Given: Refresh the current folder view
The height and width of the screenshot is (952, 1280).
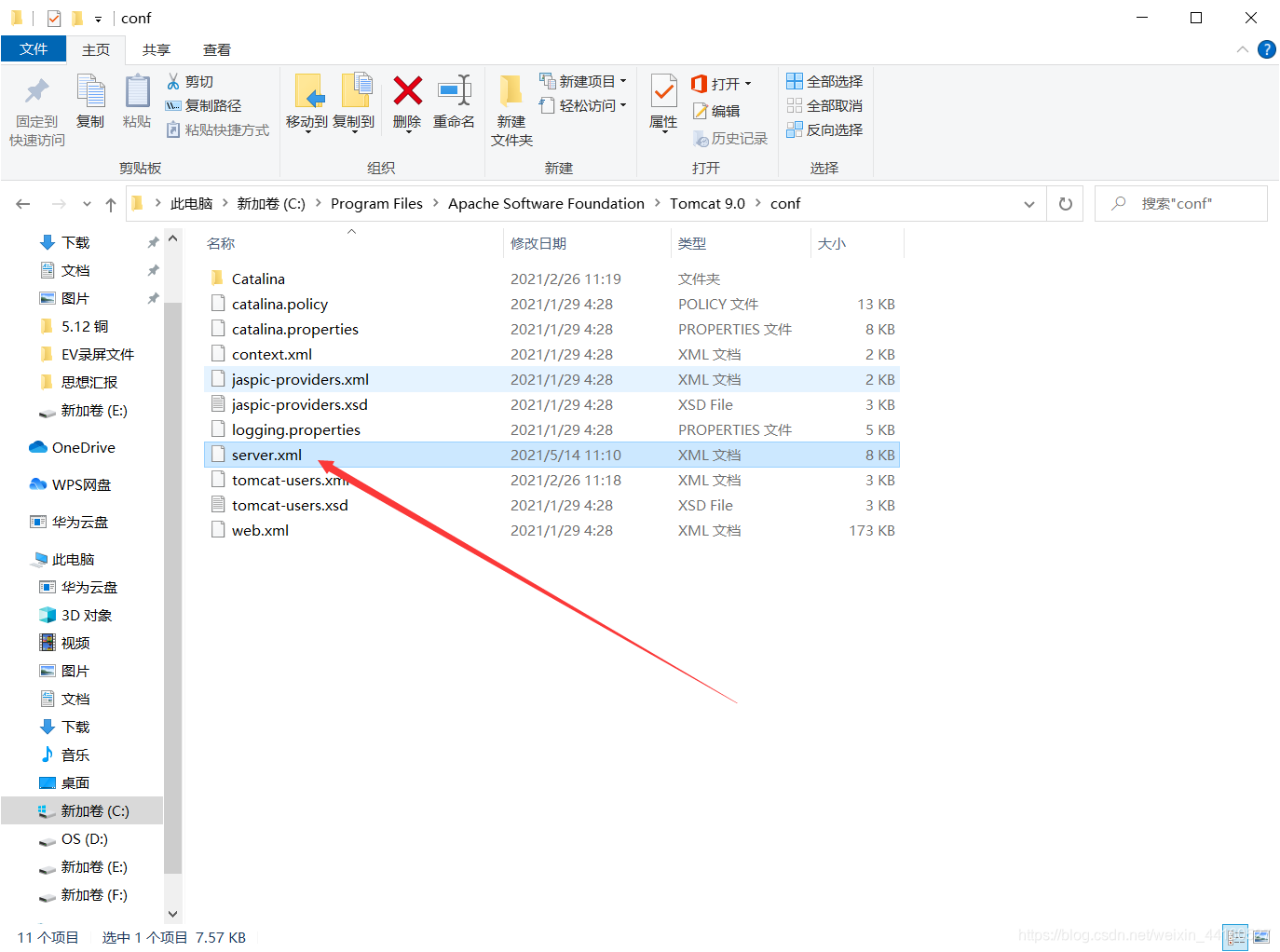Looking at the screenshot, I should tap(1066, 204).
